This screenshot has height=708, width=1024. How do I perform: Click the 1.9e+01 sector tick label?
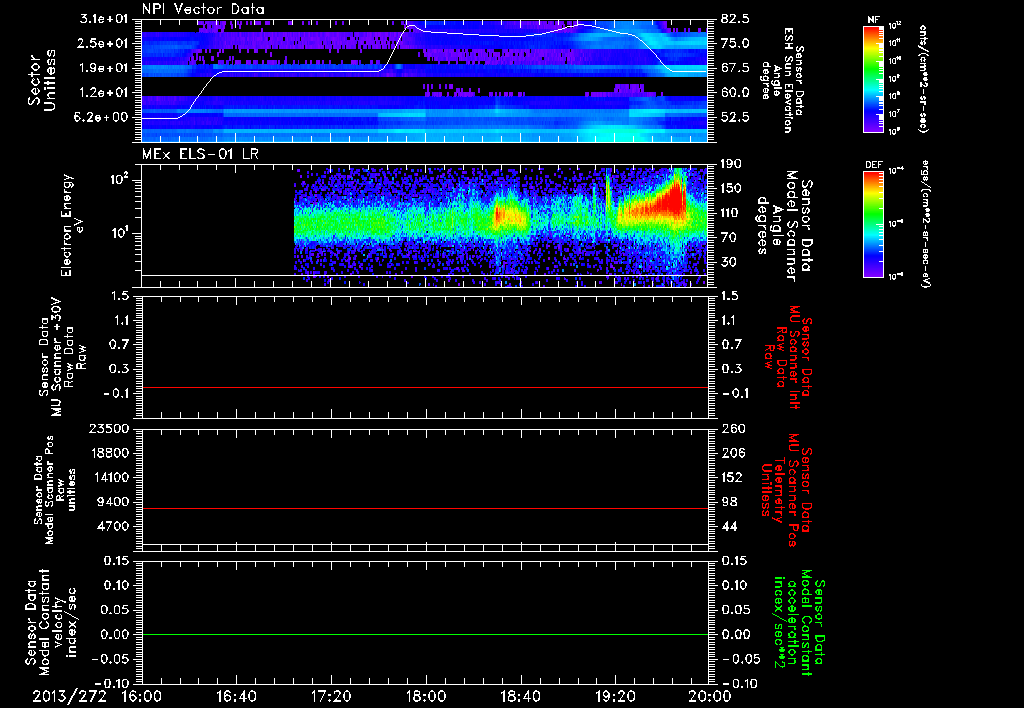click(106, 68)
